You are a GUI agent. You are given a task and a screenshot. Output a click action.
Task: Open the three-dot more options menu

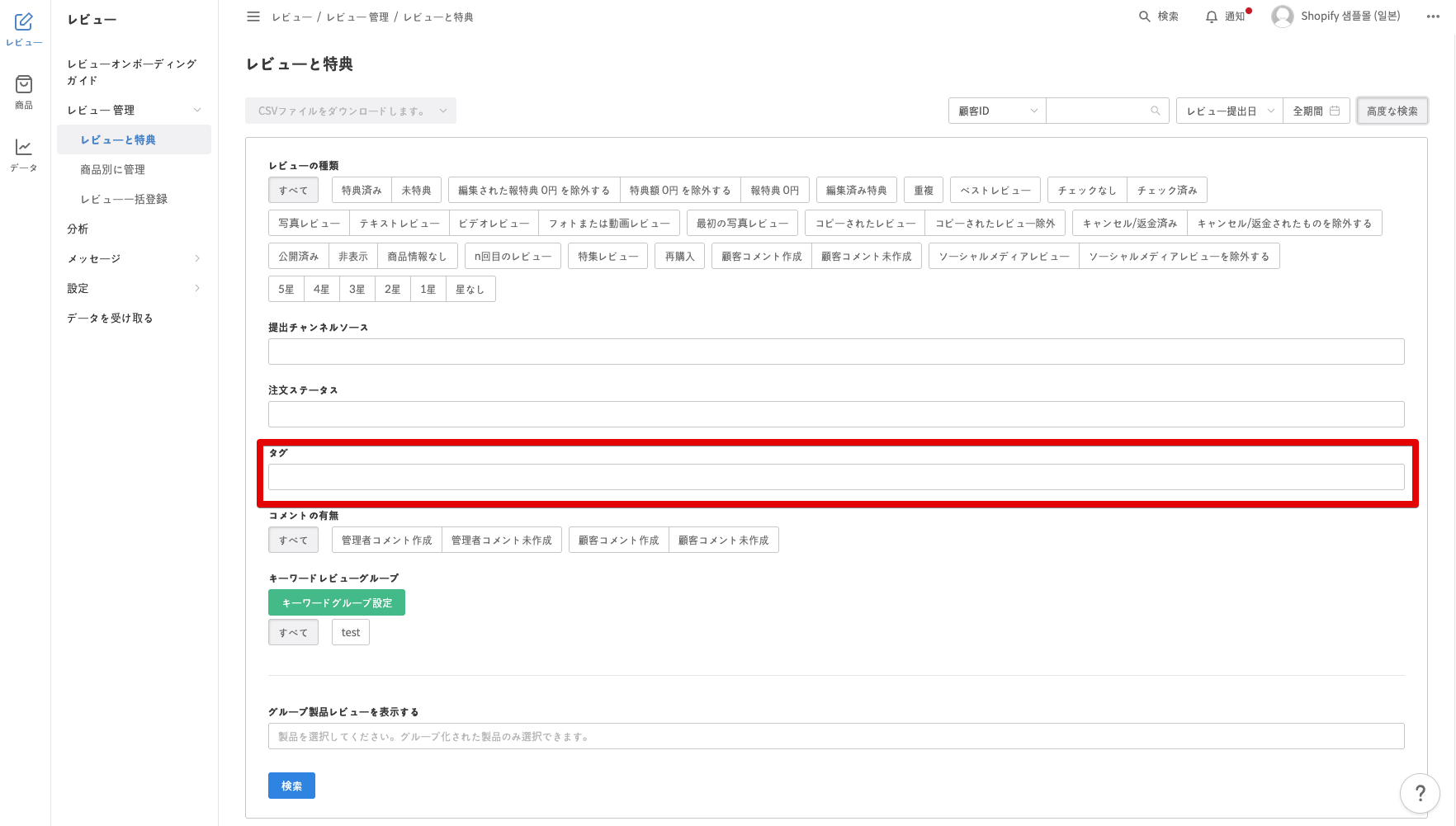1433,17
